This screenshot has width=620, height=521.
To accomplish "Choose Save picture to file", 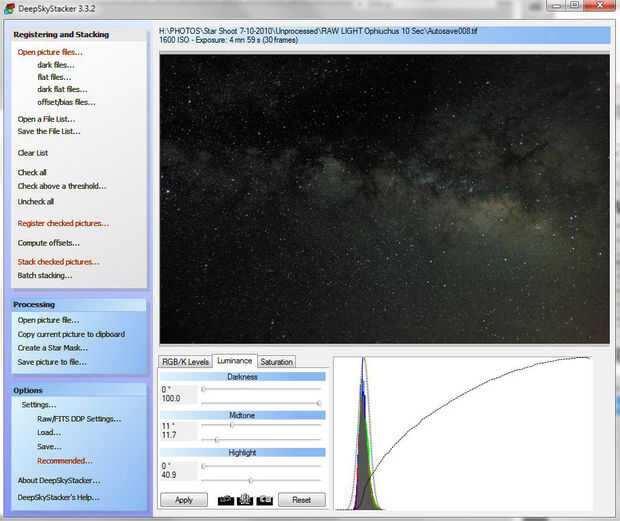I will point(52,362).
